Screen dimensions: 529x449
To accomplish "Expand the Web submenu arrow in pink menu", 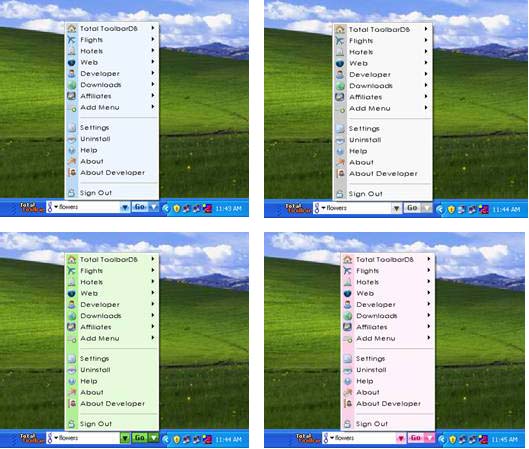I will click(429, 293).
